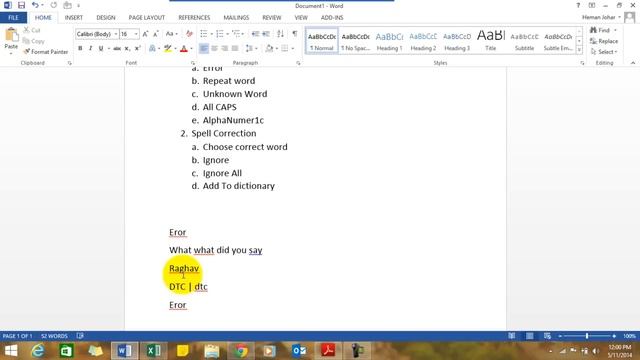Viewport: 640px width, 360px height.
Task: Increase paragraph indent
Action: (x=266, y=34)
